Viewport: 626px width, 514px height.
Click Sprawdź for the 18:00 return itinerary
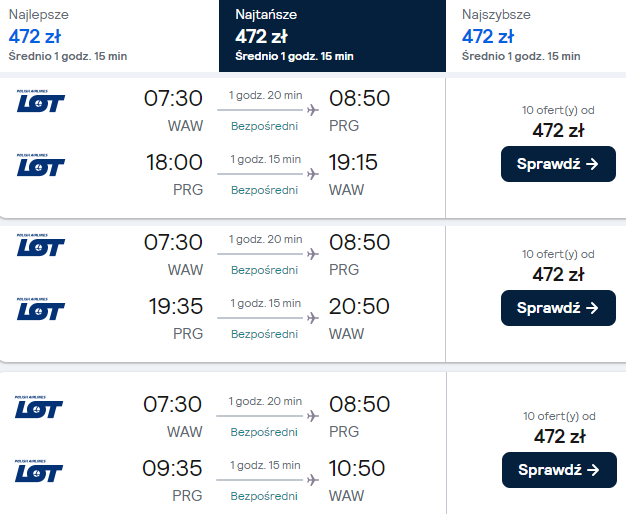tap(558, 164)
